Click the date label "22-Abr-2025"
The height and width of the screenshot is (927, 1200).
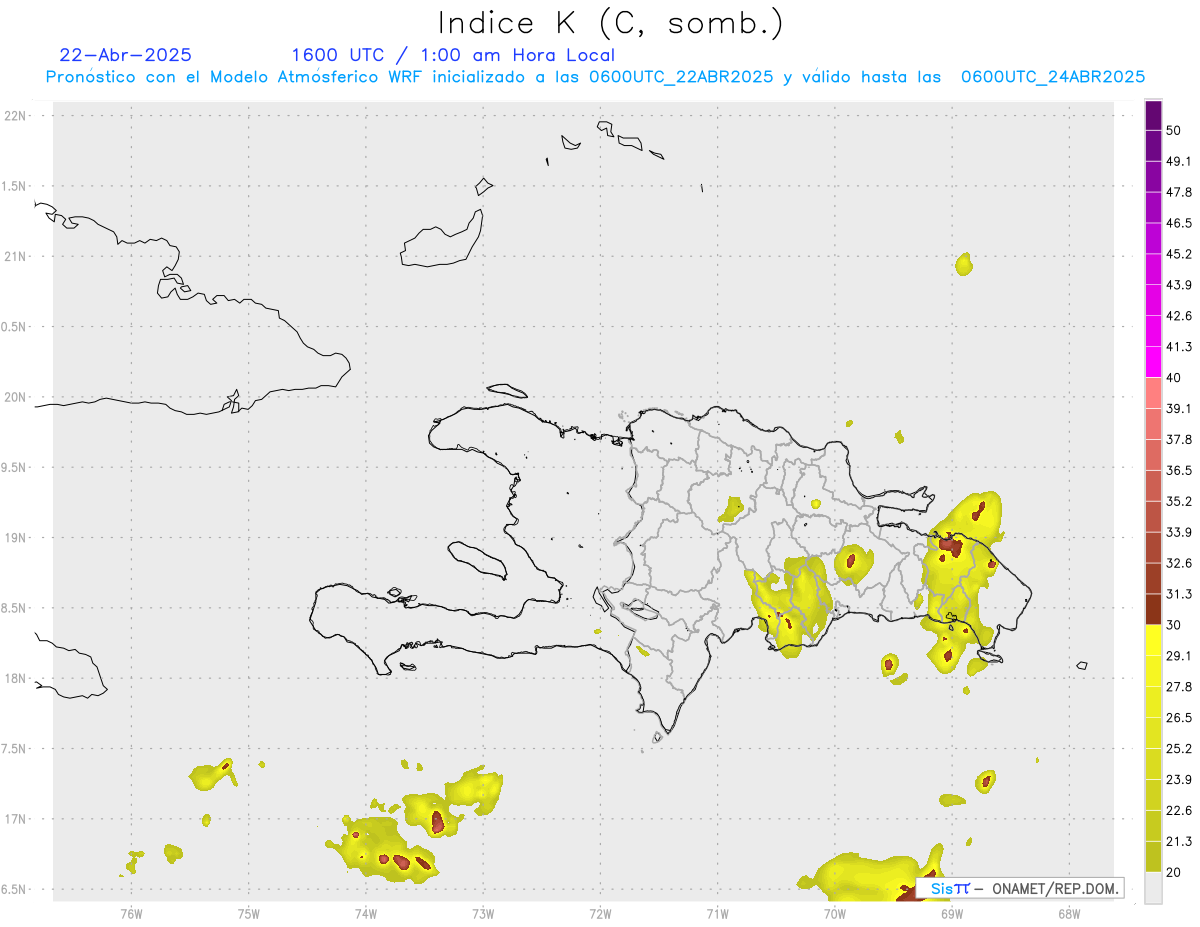[x=126, y=55]
